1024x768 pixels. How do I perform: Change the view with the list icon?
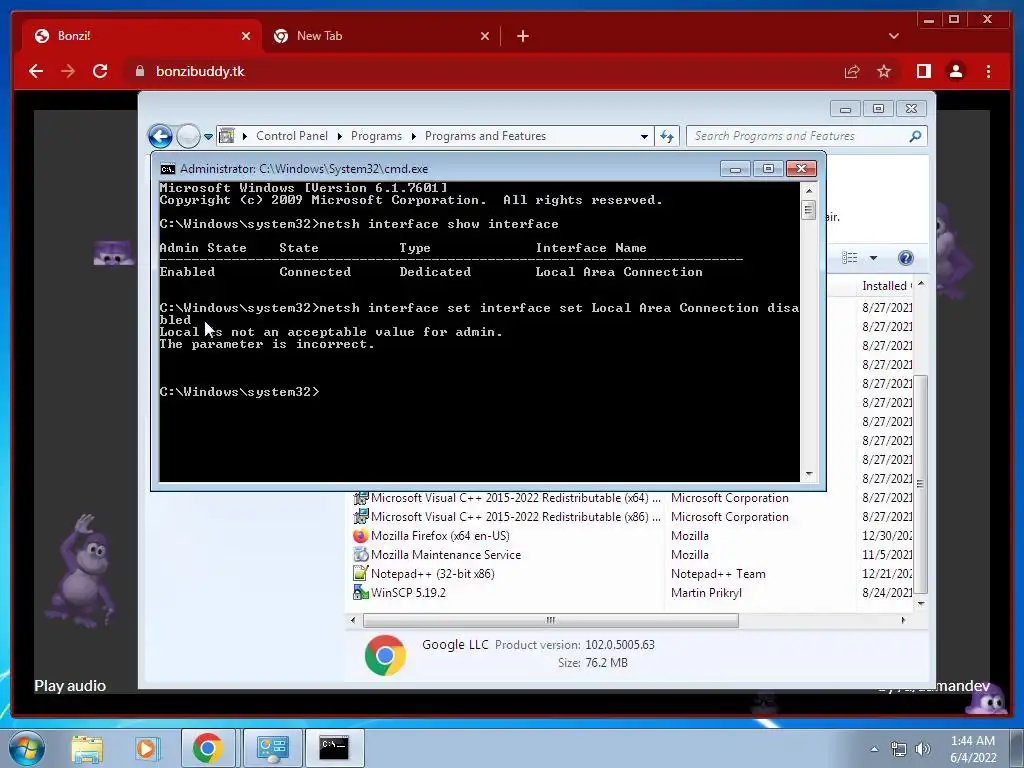click(x=850, y=258)
